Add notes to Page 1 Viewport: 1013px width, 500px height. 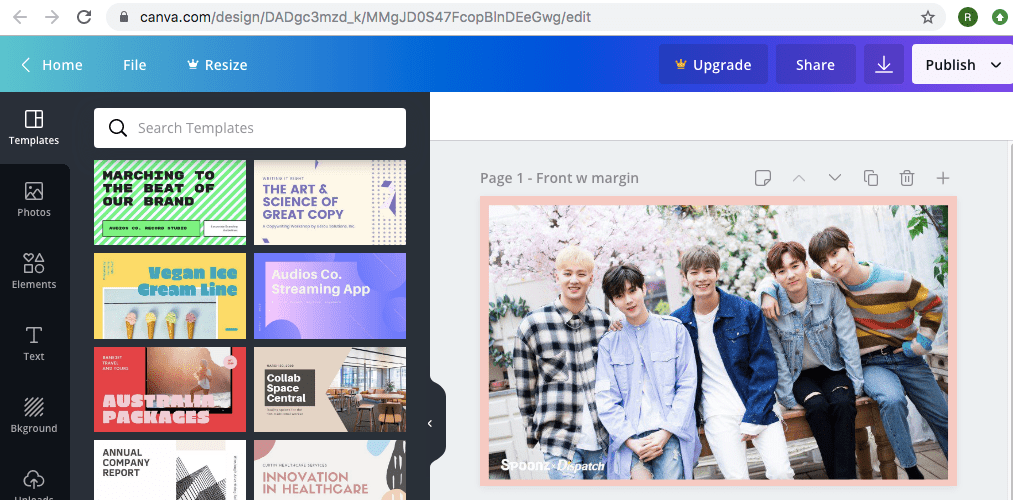point(763,178)
